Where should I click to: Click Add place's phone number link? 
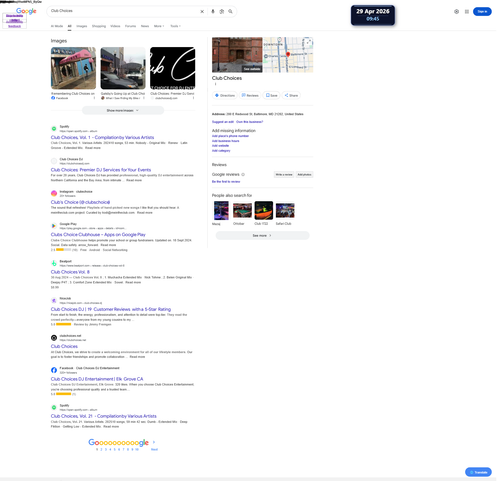click(230, 136)
